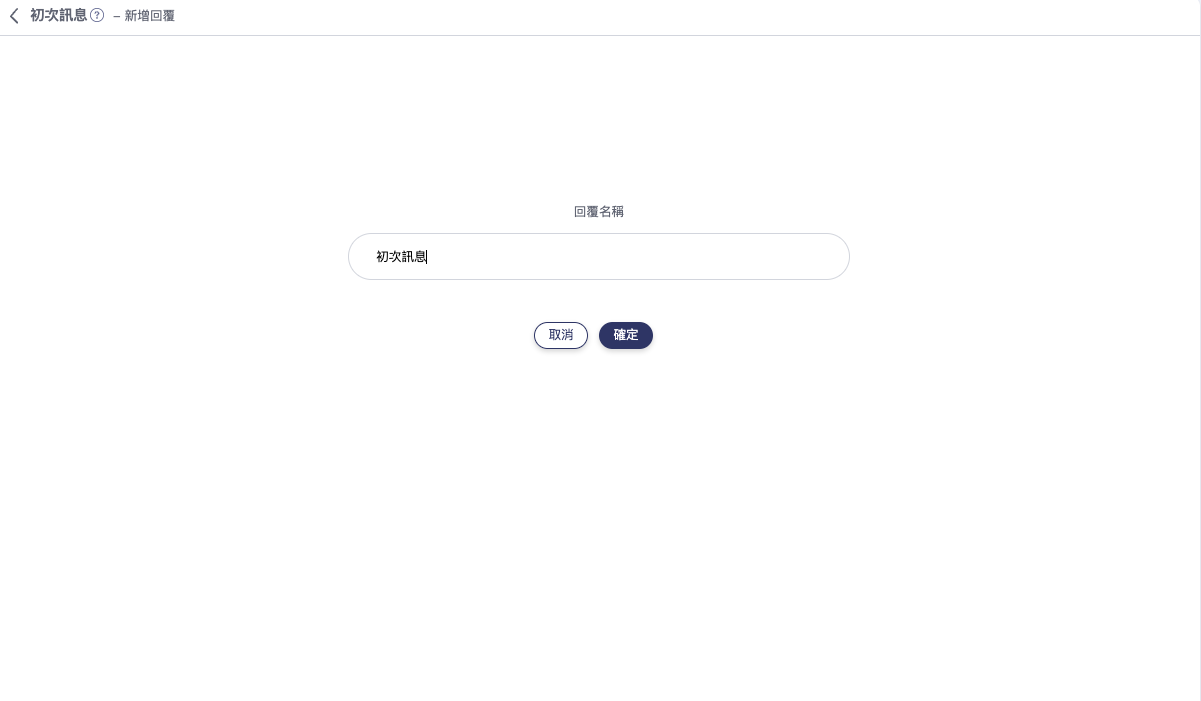
Task: Click the info icon before 新增回覆
Action: [97, 16]
